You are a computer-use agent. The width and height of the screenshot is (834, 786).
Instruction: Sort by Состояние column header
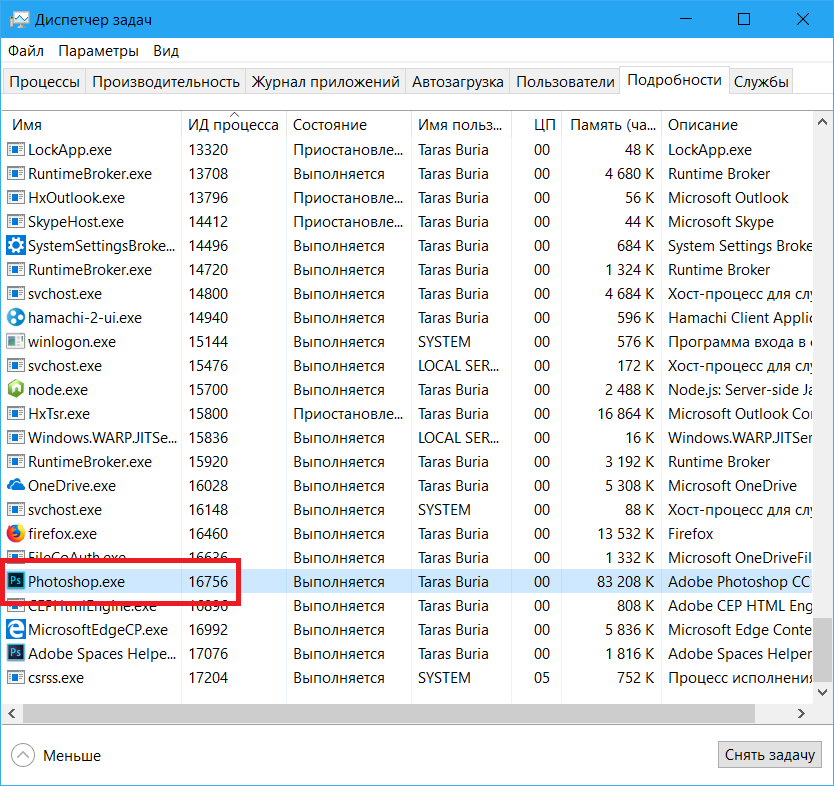coord(349,124)
